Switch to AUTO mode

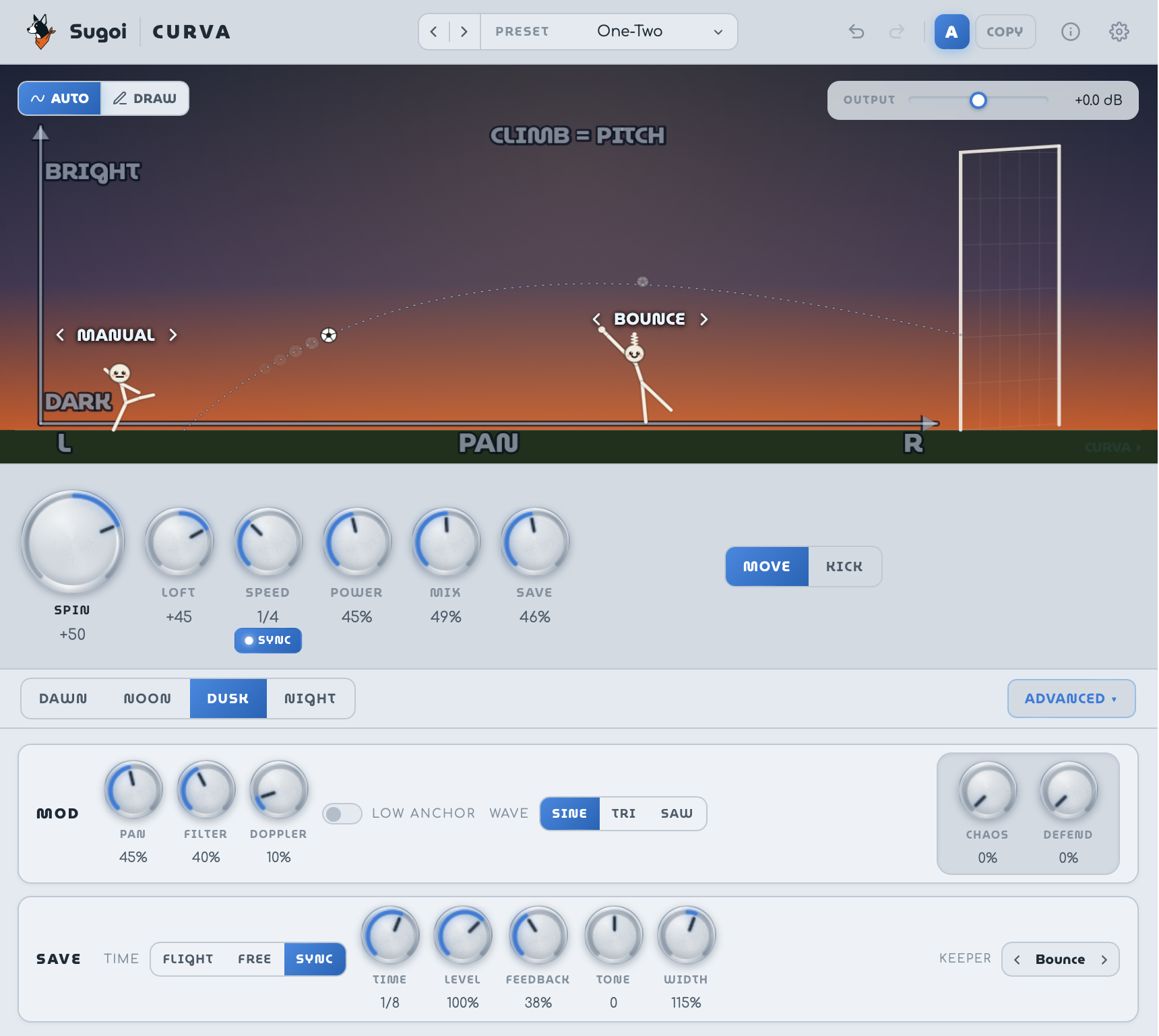point(60,98)
